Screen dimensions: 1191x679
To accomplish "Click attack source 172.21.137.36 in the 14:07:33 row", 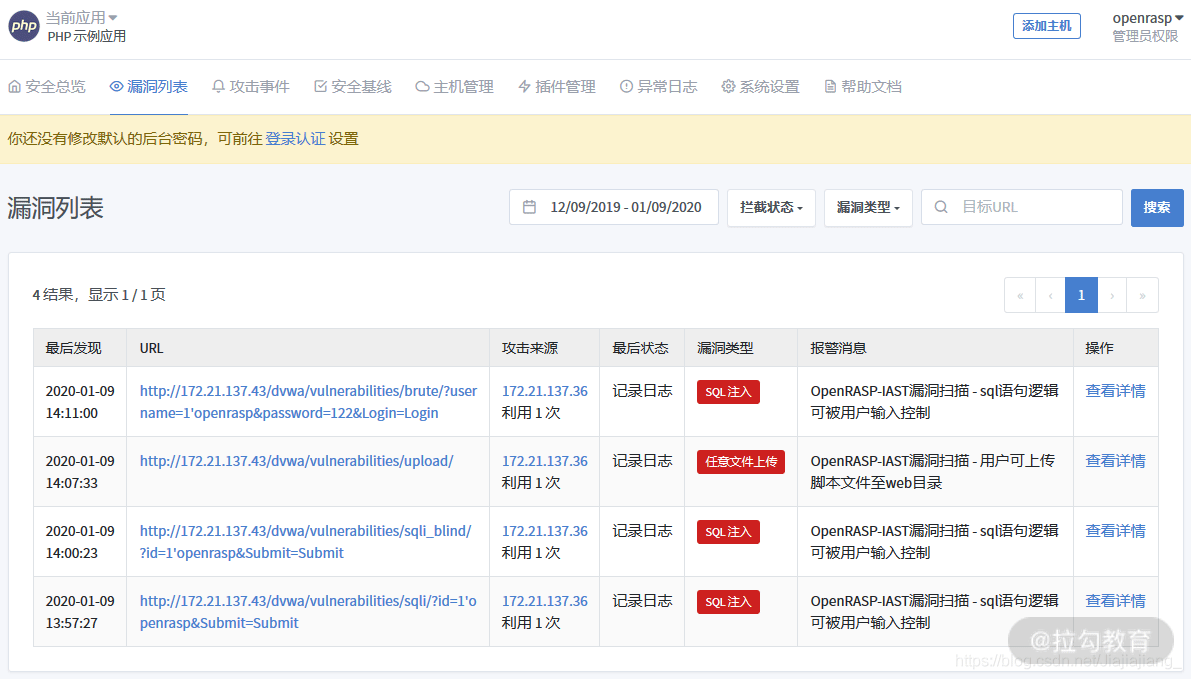I will [x=545, y=461].
